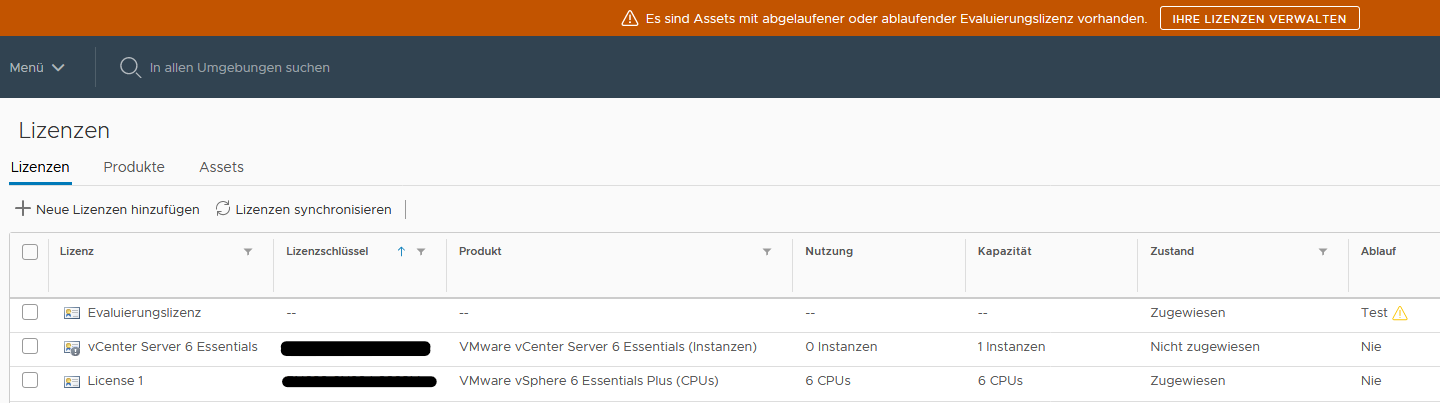Open the Lizenz column filter
This screenshot has height=403, width=1440.
point(248,252)
